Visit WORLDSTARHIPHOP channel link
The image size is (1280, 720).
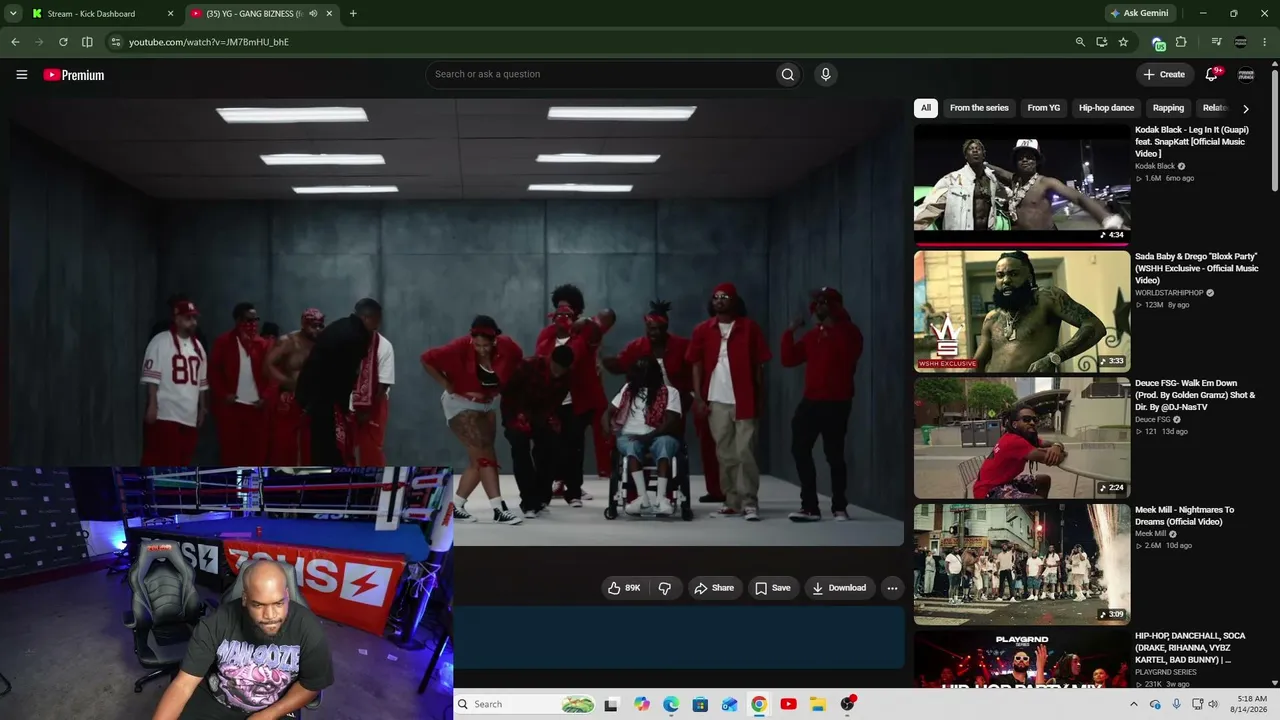(x=1169, y=293)
